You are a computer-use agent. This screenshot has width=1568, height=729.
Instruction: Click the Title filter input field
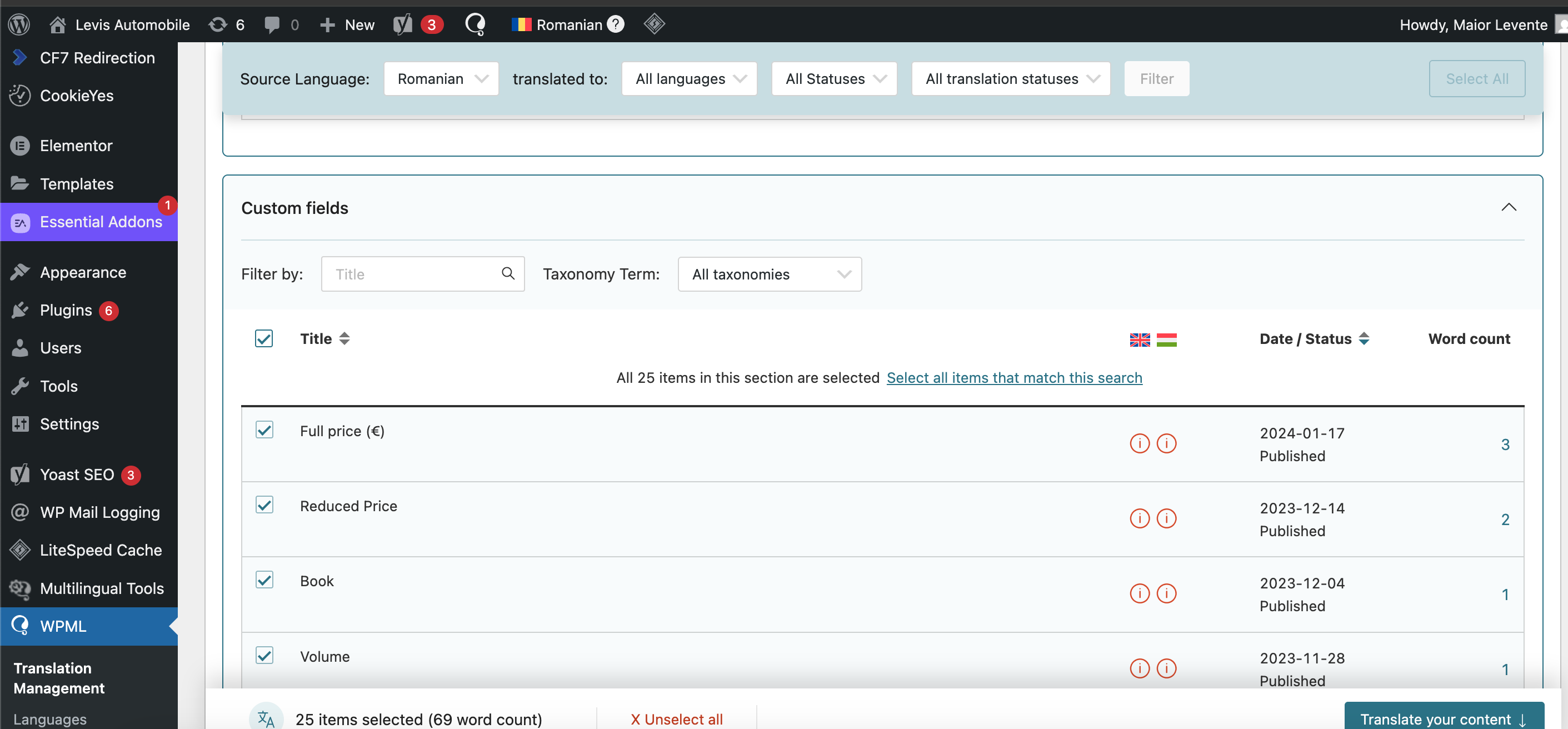click(414, 274)
